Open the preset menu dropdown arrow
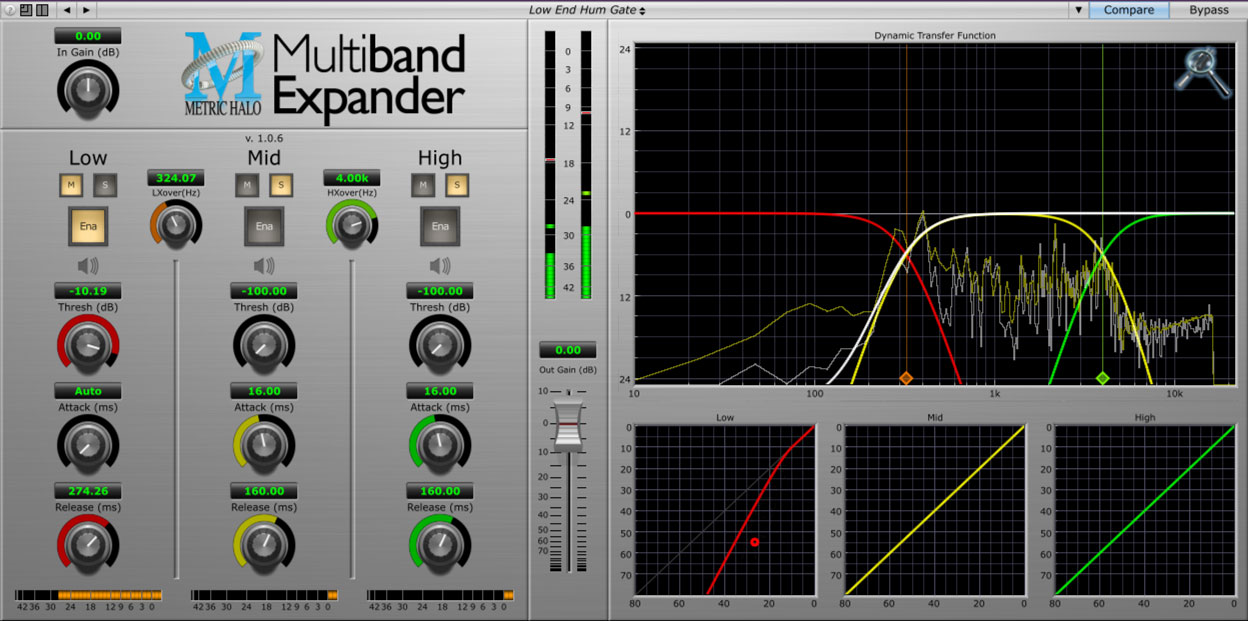Screen dimensions: 1248x621 click(x=1078, y=10)
